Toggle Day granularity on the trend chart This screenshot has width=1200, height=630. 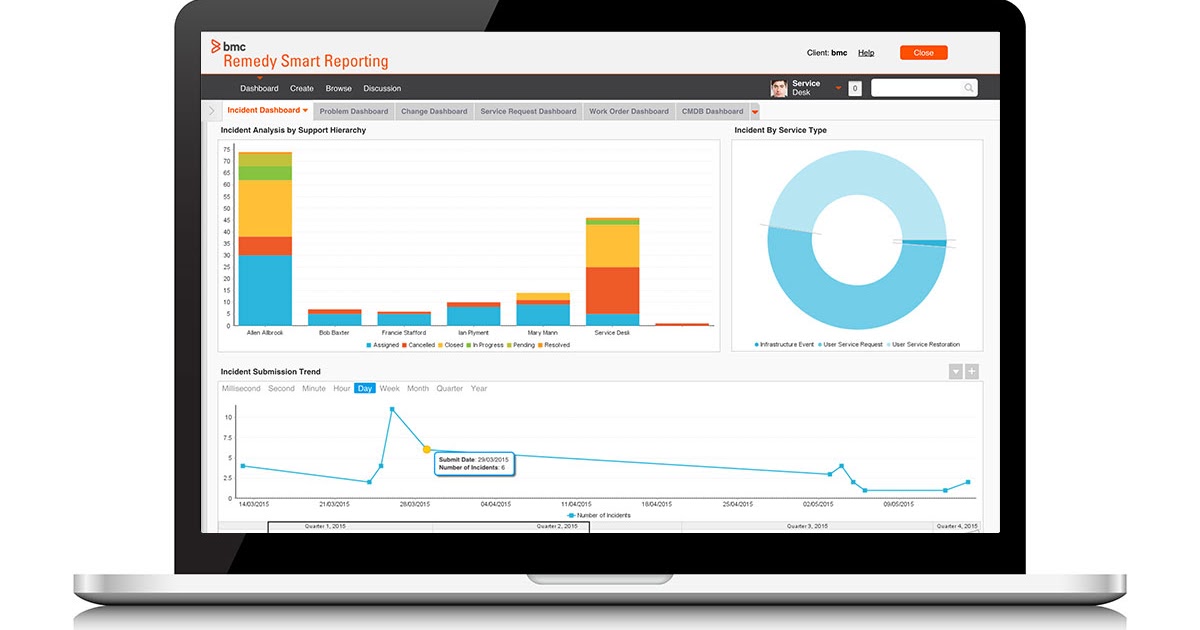coord(364,388)
